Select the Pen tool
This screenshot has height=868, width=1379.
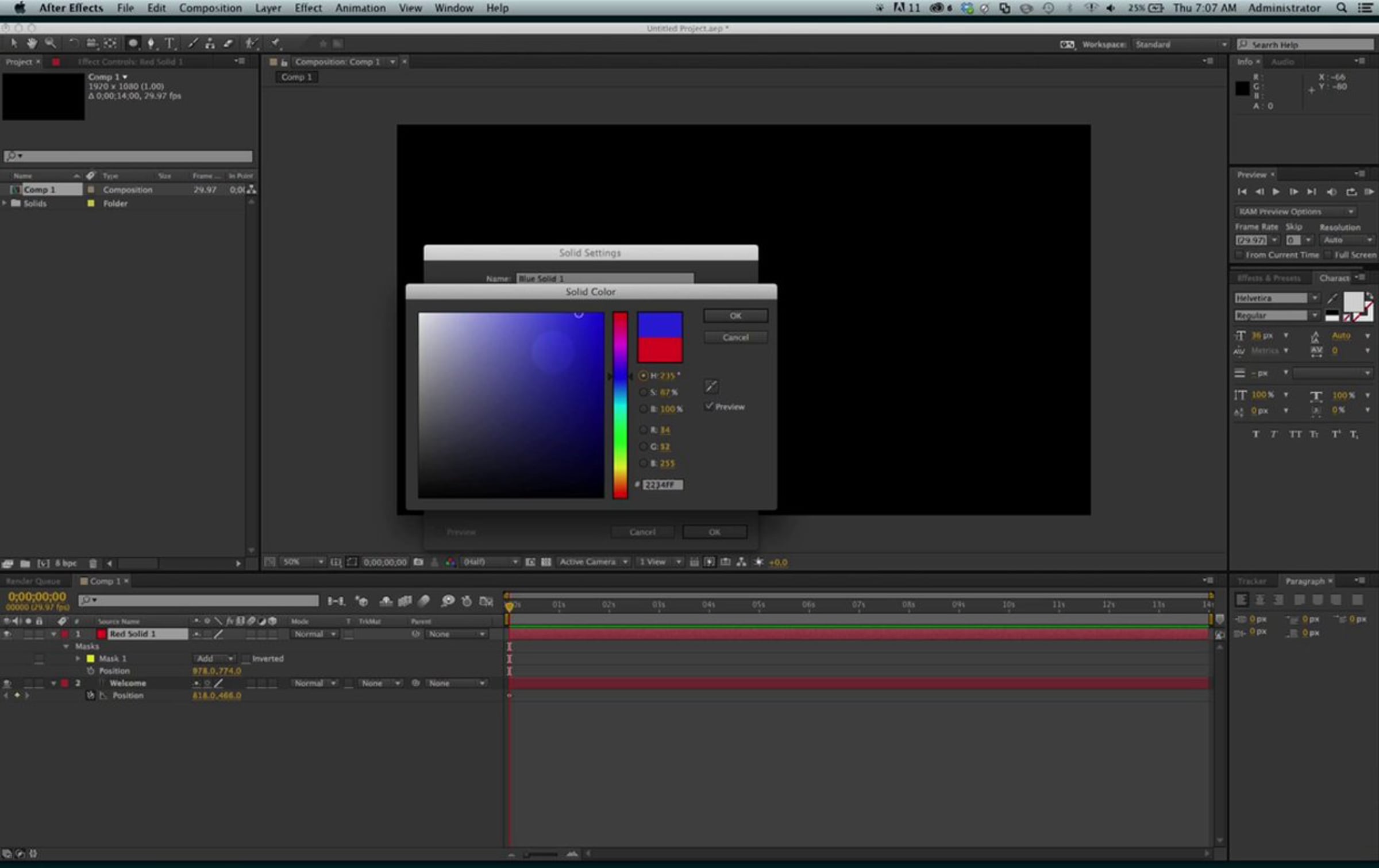coord(151,43)
